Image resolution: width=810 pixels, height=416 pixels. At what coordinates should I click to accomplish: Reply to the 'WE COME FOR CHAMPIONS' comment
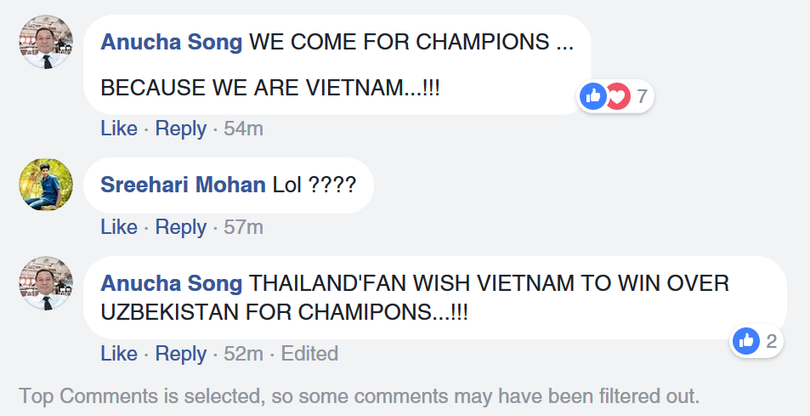180,128
